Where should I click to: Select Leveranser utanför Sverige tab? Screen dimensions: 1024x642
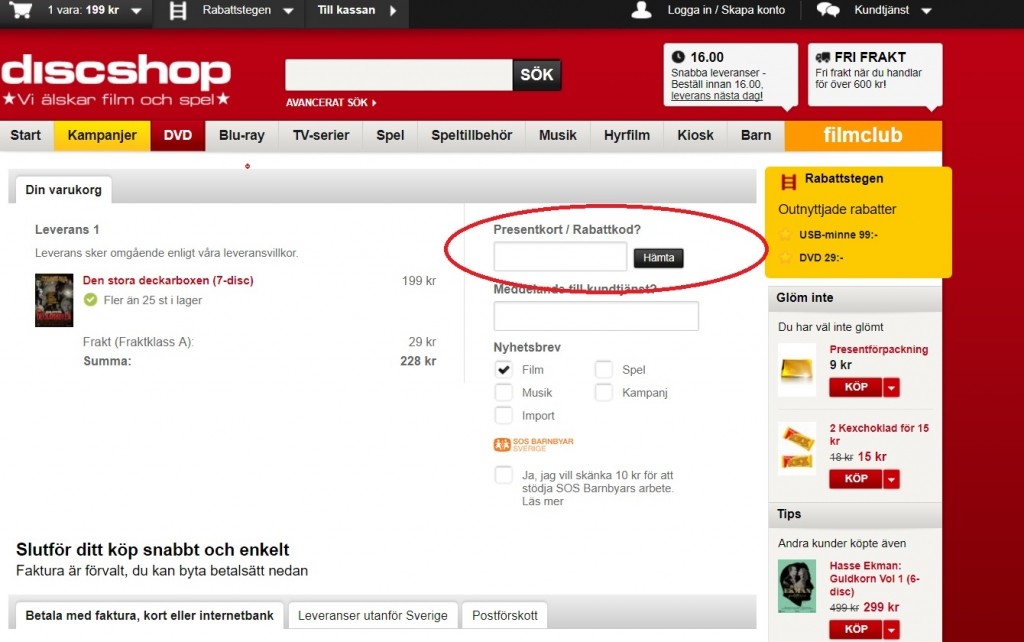373,615
